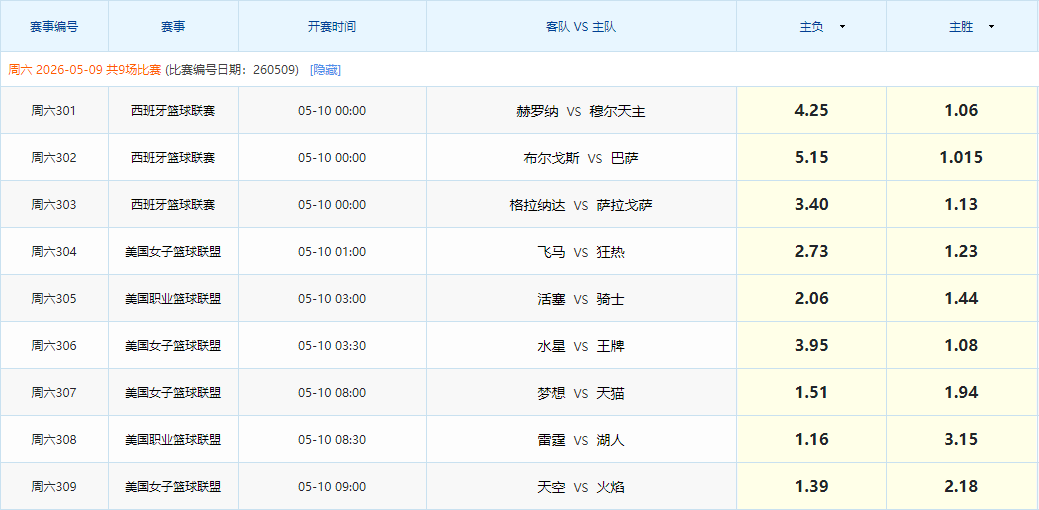Click match number 周六305
Screen dimensions: 1039x510
pos(54,299)
